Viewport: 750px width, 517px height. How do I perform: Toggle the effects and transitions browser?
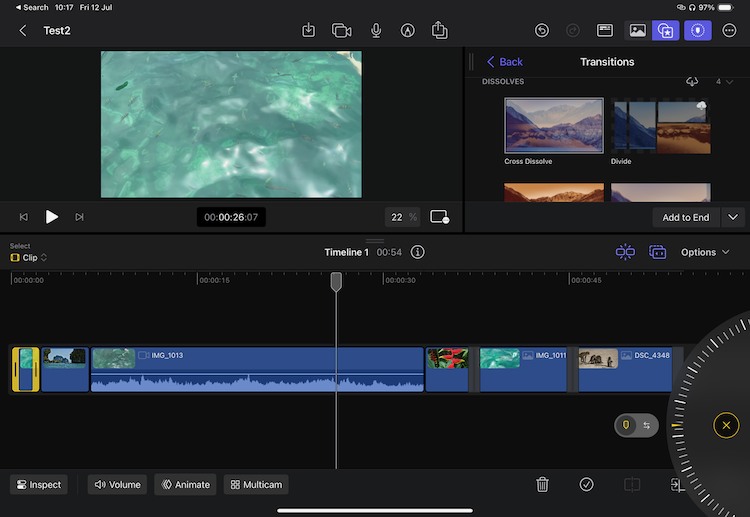click(665, 31)
